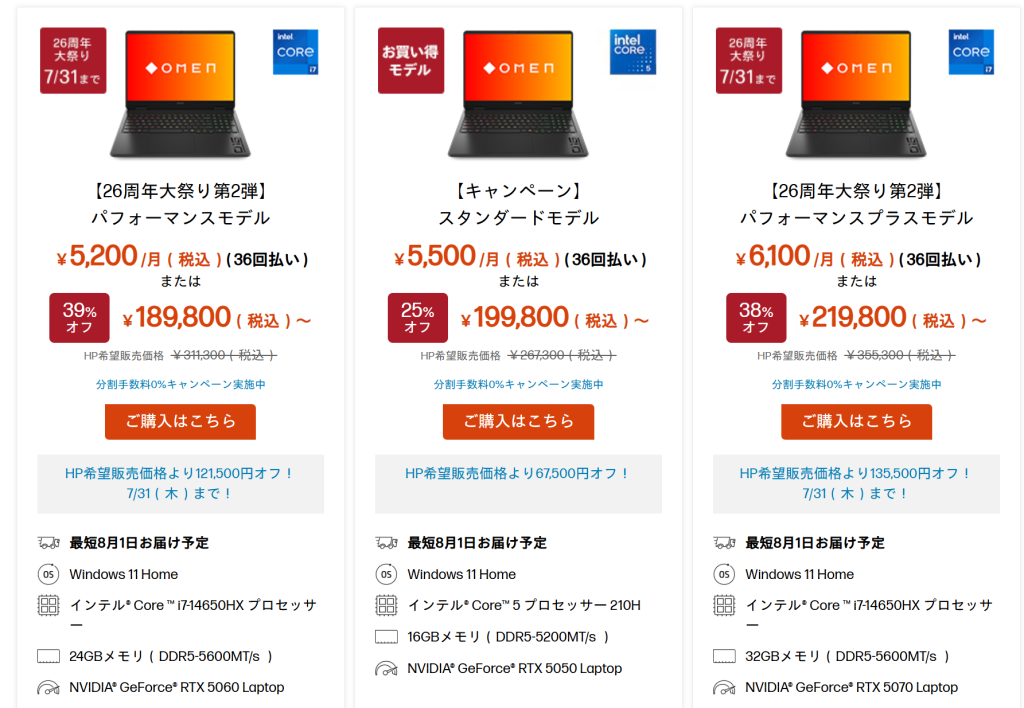Click the memory icon beside 32GBメモリ
The image size is (1024, 708).
click(x=724, y=657)
